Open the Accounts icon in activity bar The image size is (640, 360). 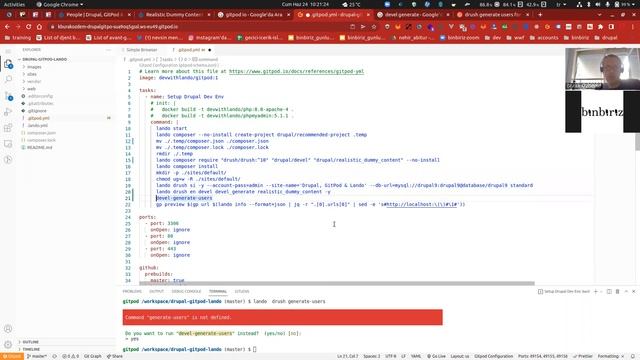pos(8,329)
